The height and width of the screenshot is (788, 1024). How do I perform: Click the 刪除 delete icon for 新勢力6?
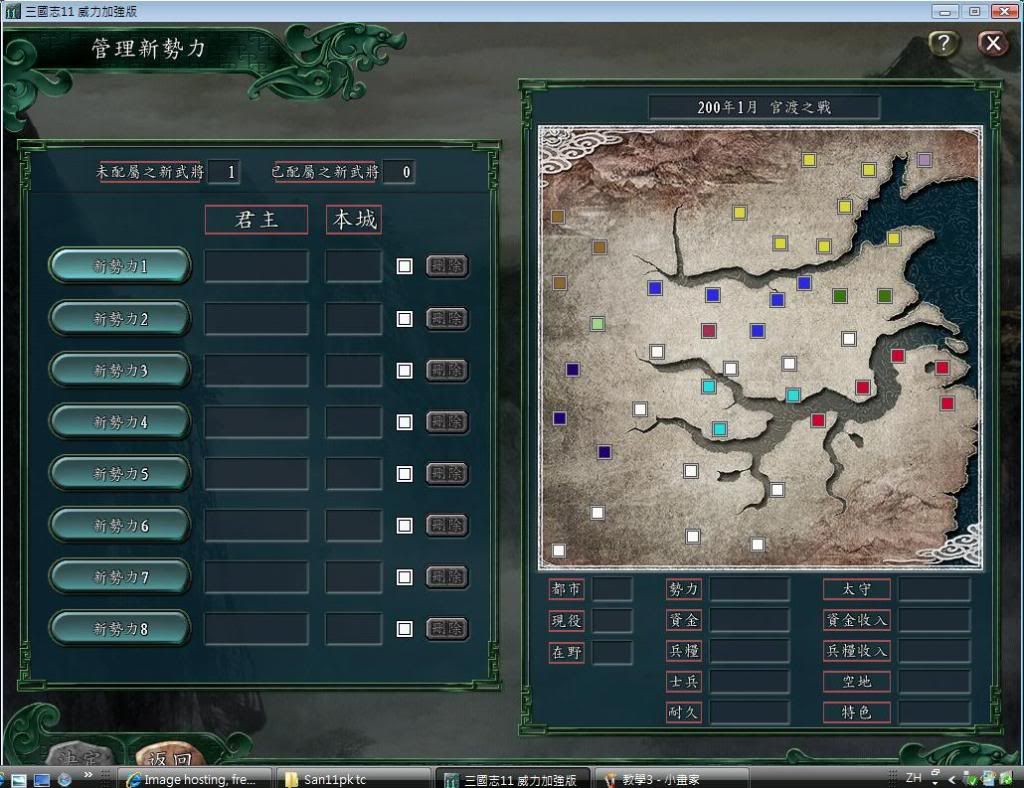coord(447,525)
